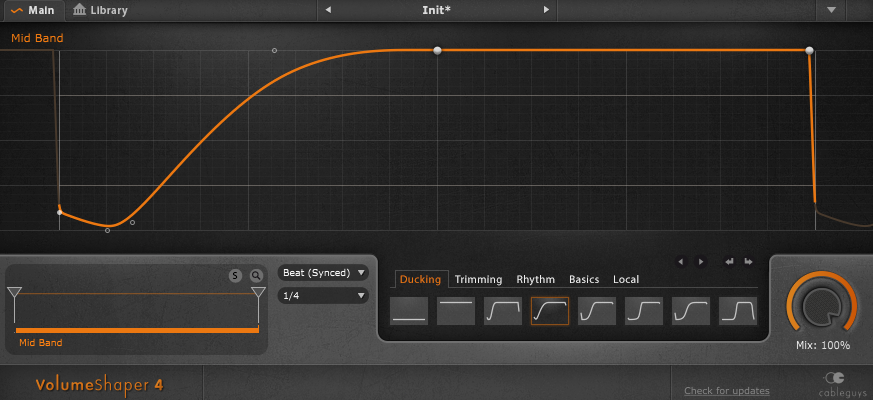Click the undo bent-left arrow icon
The width and height of the screenshot is (873, 400).
coord(729,261)
